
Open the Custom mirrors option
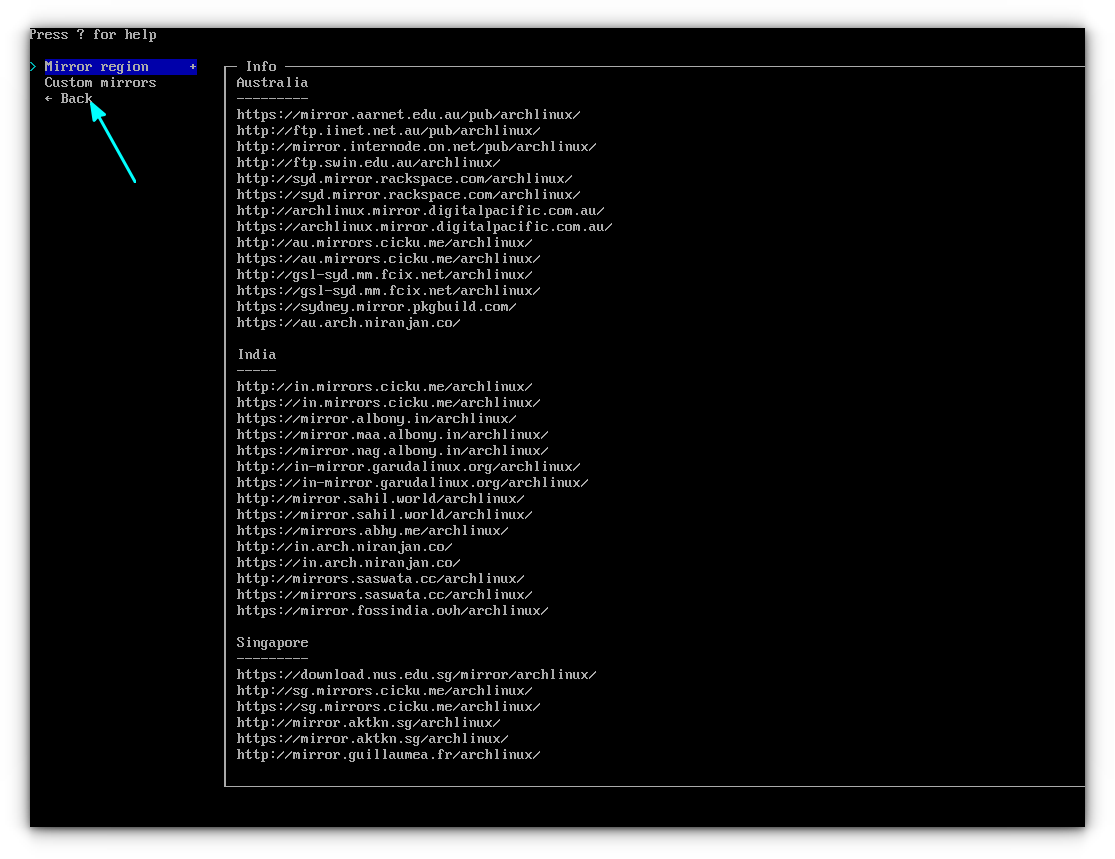point(100,82)
